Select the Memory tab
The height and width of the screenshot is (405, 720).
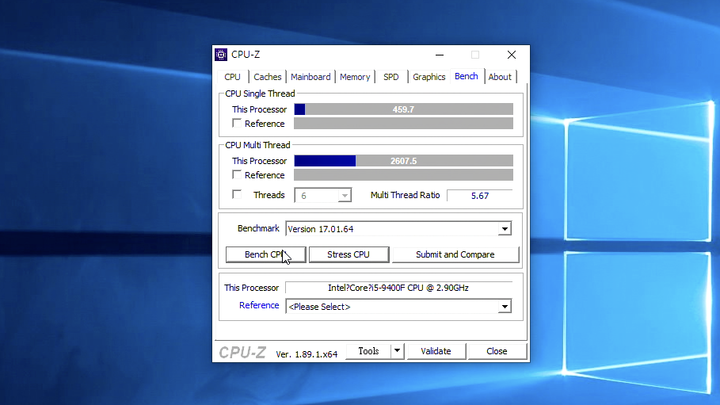(355, 77)
